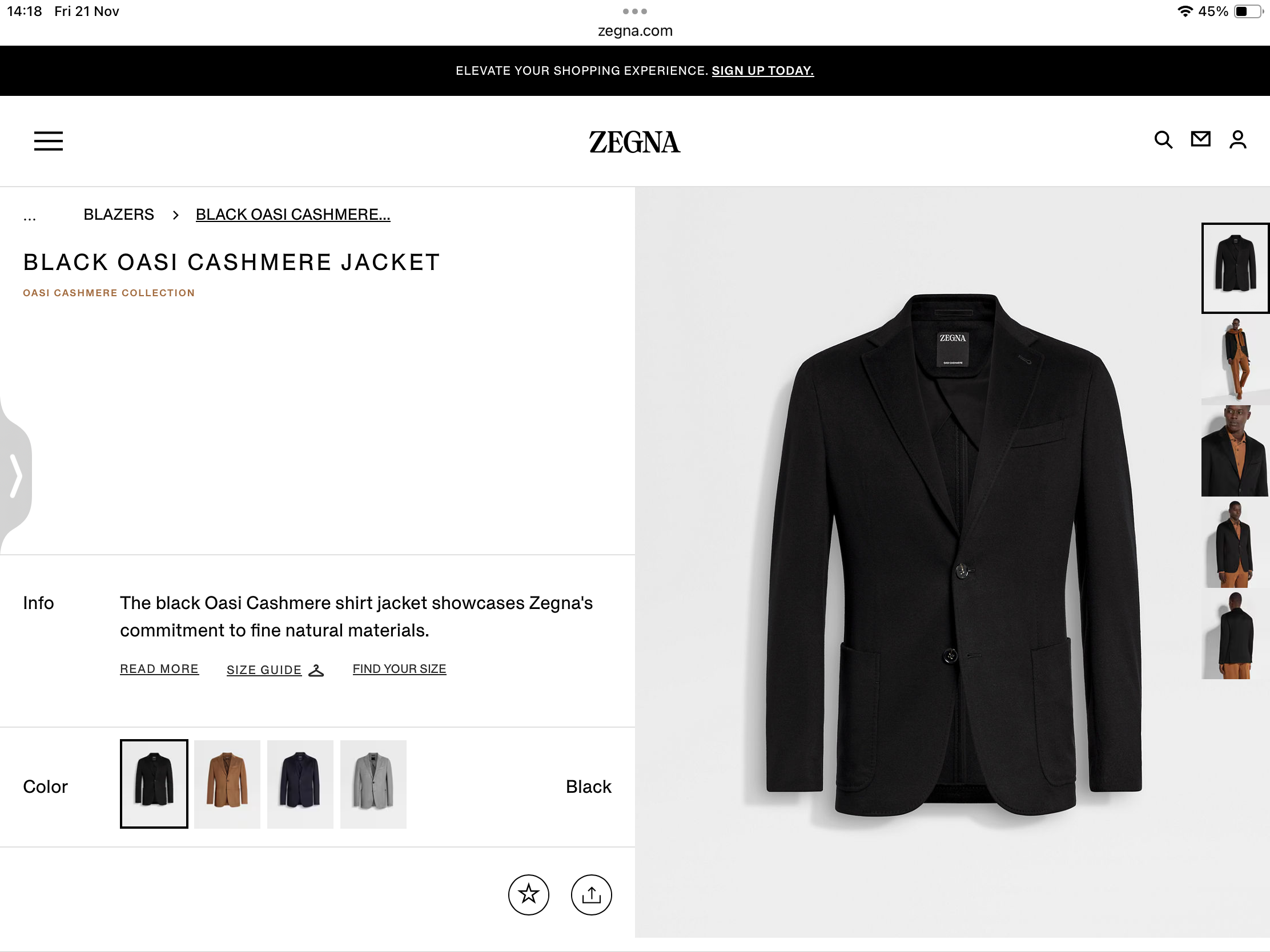Open the email newsletter icon
This screenshot has width=1270, height=952.
pyautogui.click(x=1200, y=140)
